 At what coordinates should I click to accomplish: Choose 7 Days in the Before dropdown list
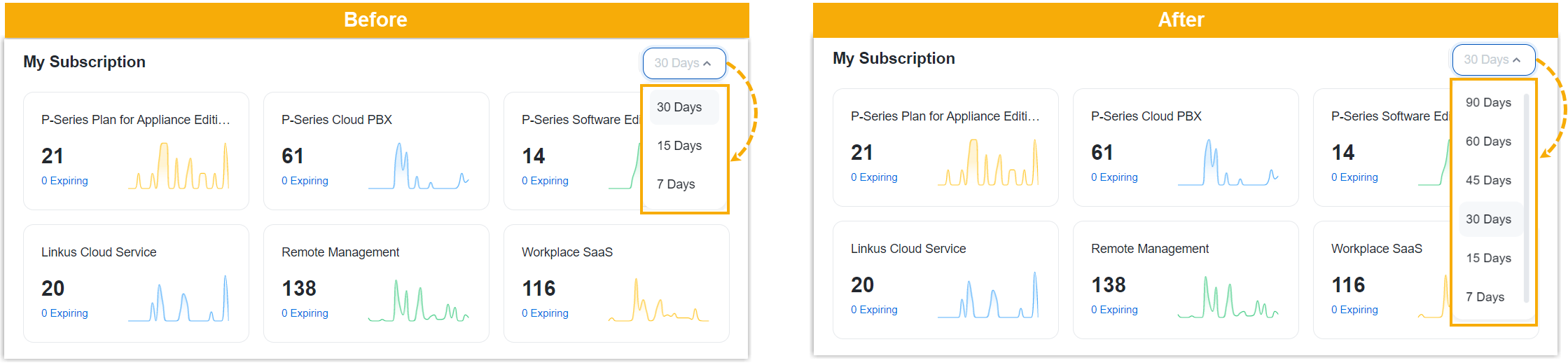pos(676,184)
